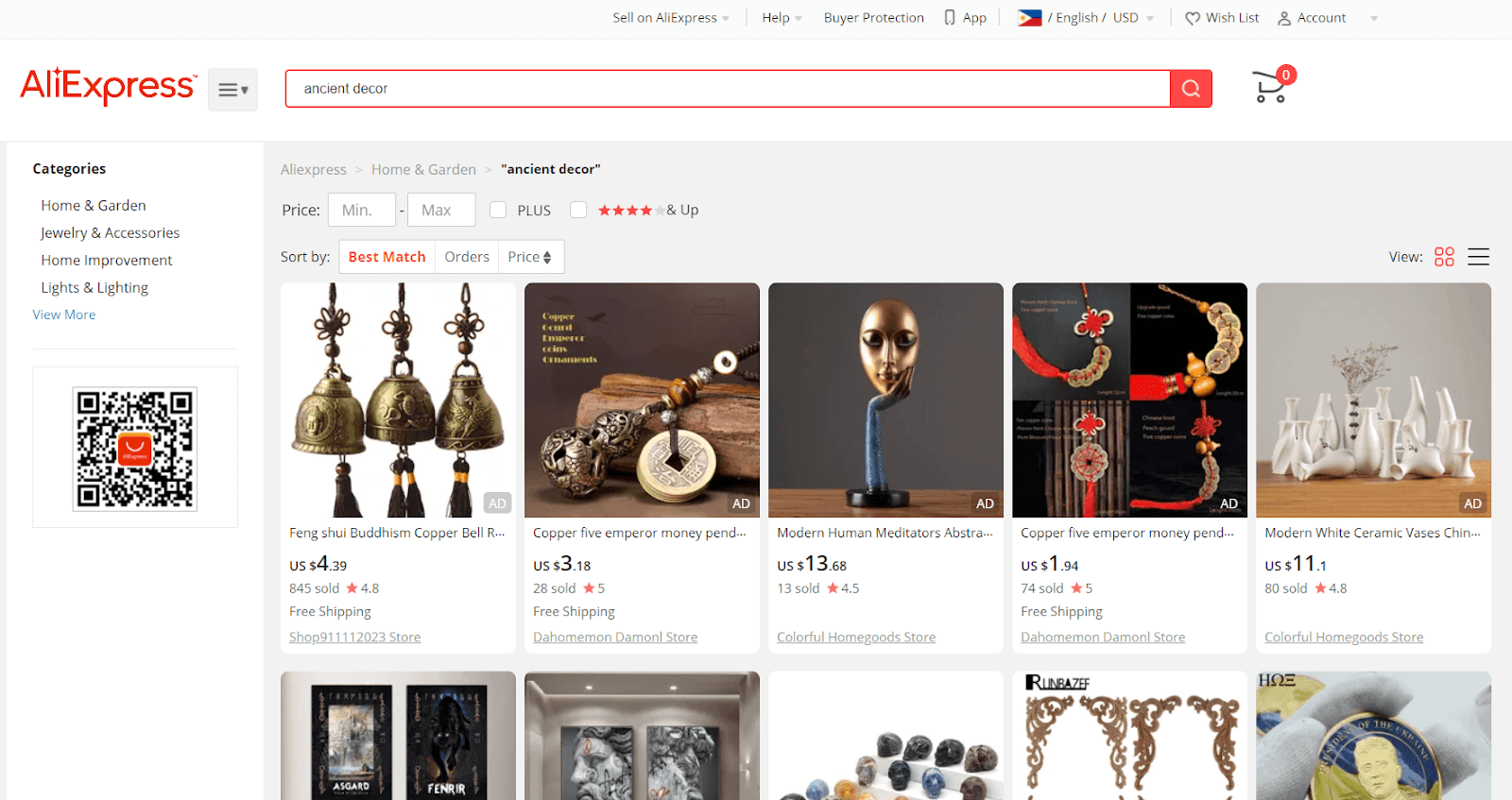The width and height of the screenshot is (1512, 800).
Task: Open the Runbazef wood carving product image
Action: pyautogui.click(x=1129, y=736)
